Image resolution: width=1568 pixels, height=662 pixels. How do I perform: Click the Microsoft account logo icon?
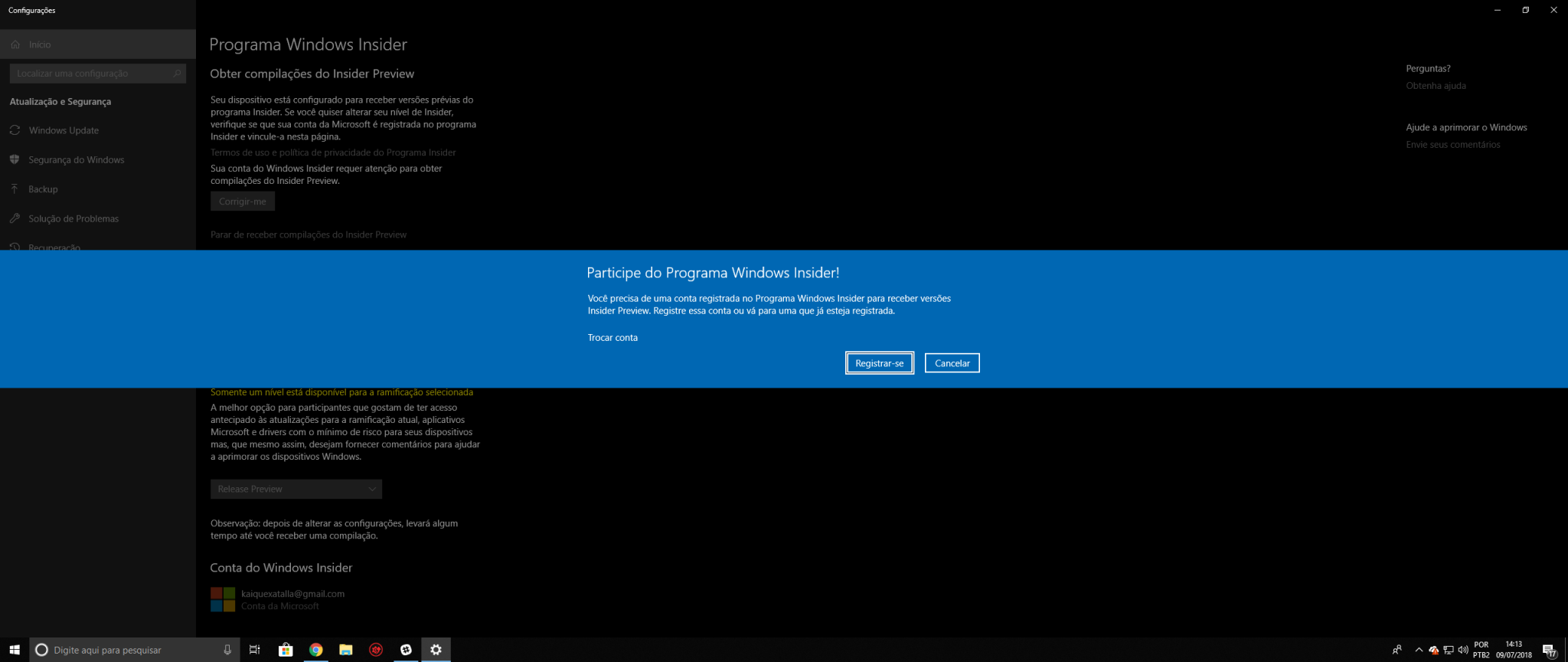pyautogui.click(x=223, y=599)
